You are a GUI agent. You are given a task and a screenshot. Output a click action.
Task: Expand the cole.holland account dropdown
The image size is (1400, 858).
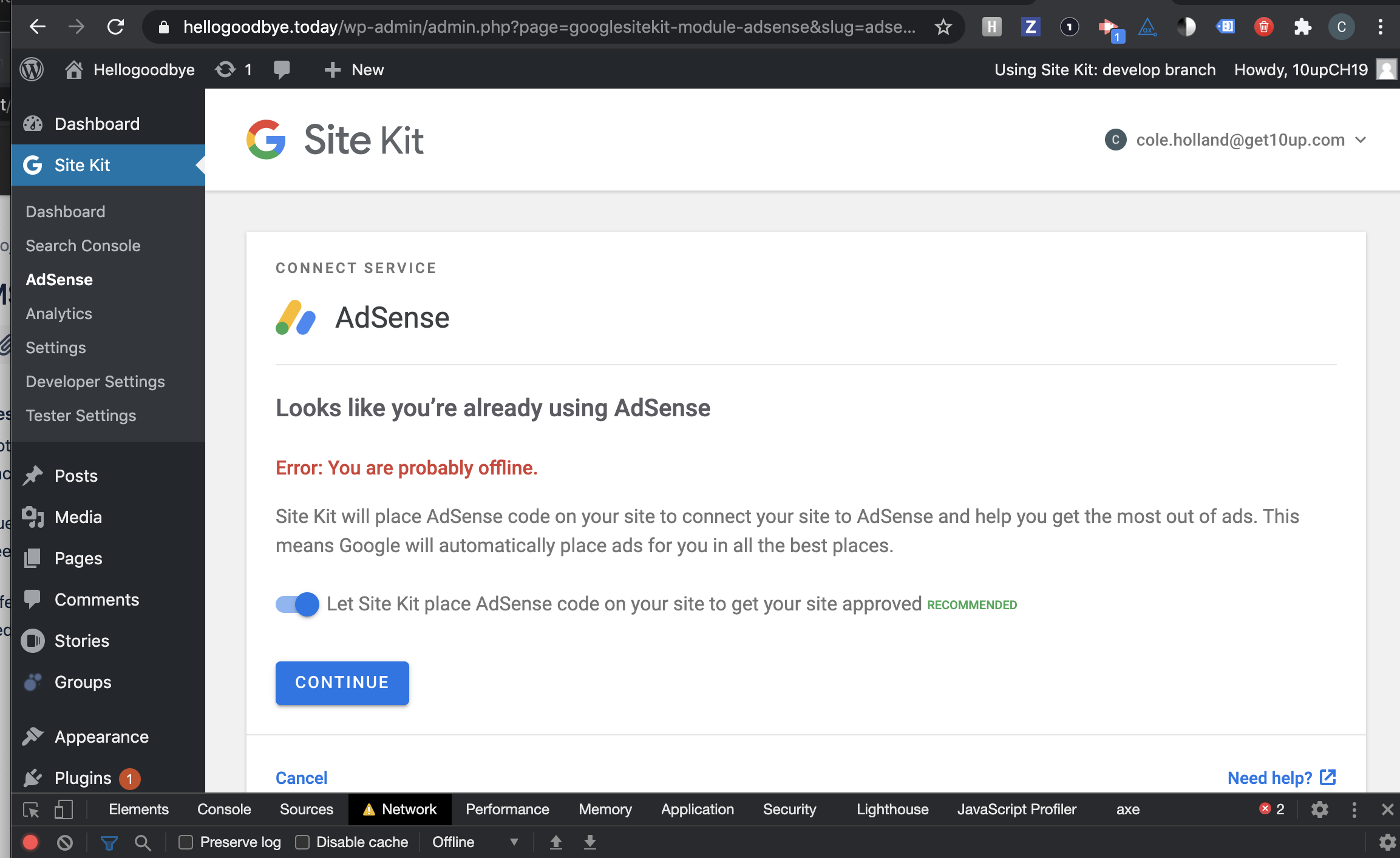[1235, 140]
